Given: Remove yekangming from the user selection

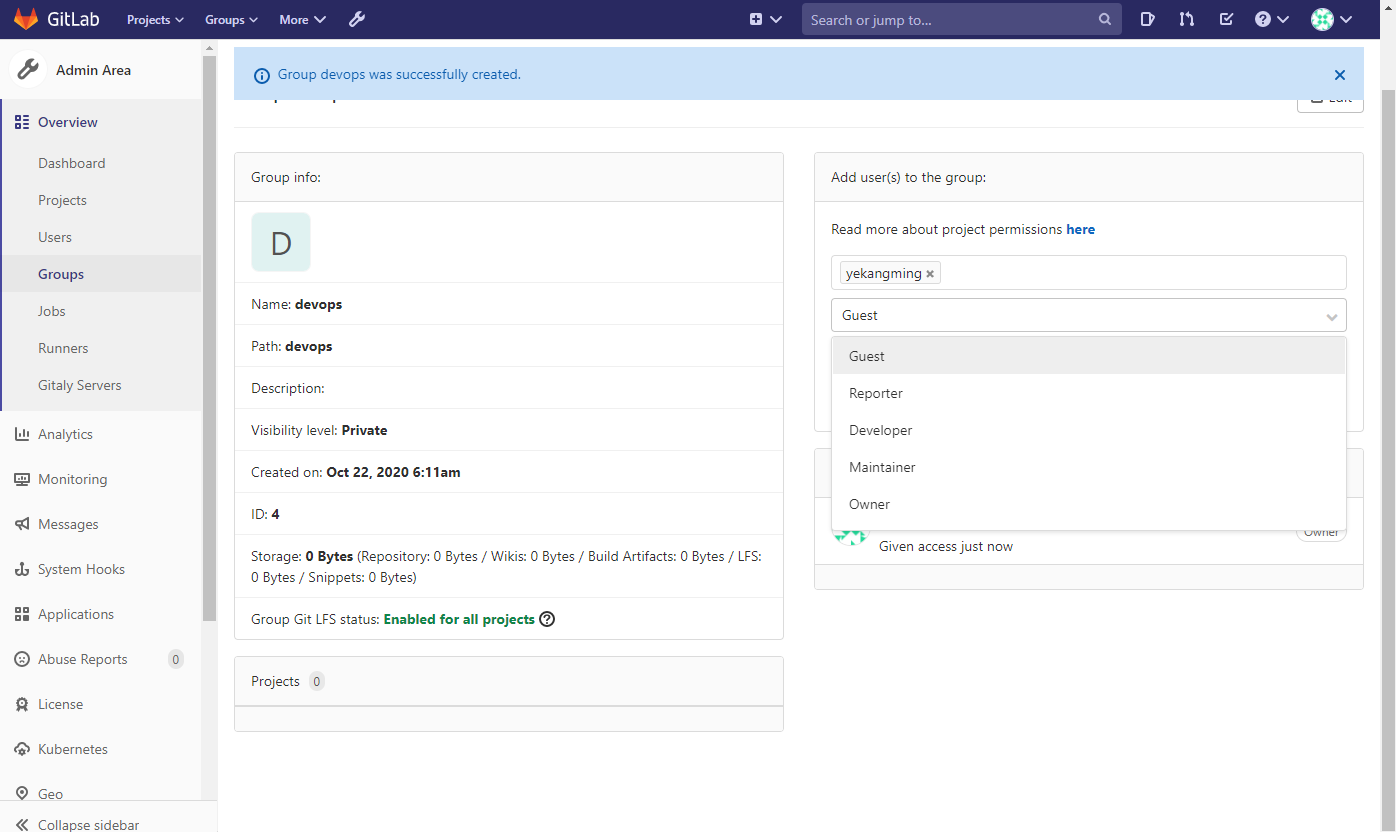Looking at the screenshot, I should coord(930,272).
